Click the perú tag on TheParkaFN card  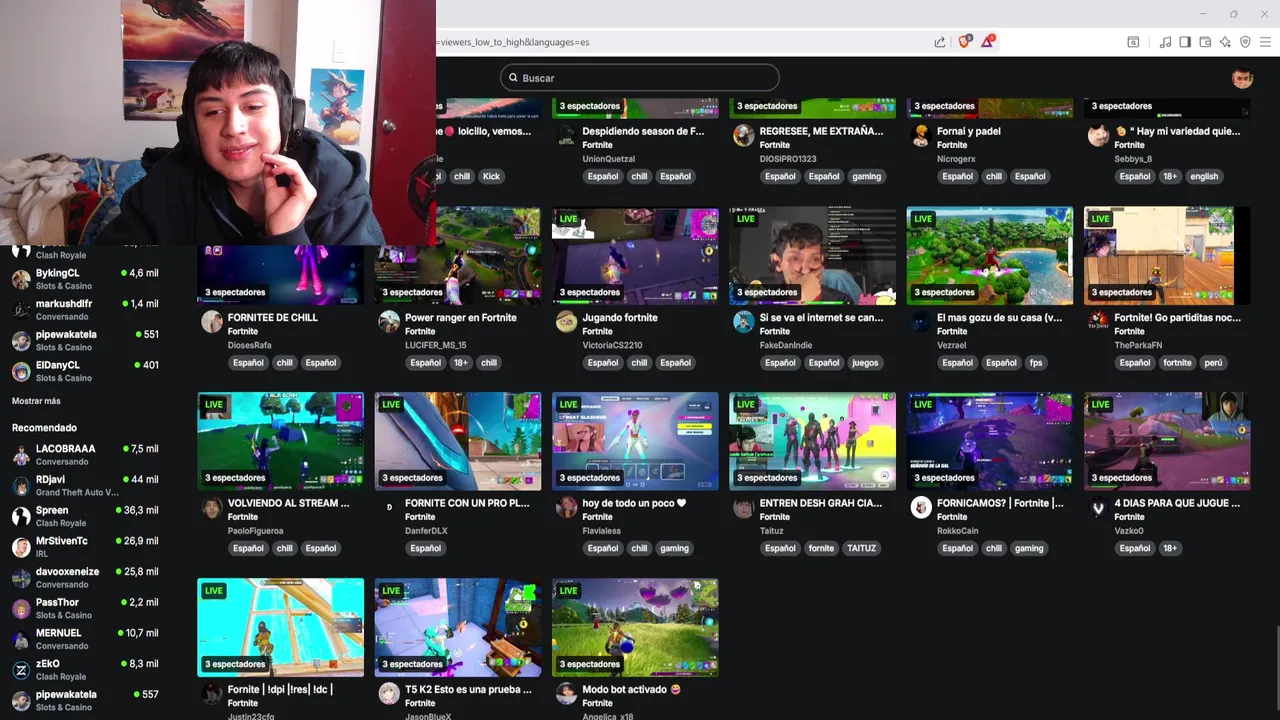click(1213, 363)
